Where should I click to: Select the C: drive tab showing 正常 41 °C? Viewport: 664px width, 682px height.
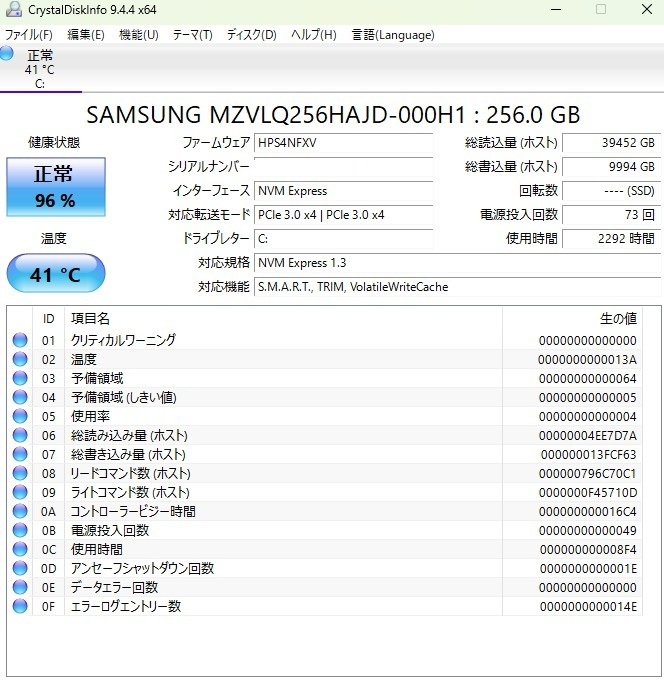(x=40, y=69)
